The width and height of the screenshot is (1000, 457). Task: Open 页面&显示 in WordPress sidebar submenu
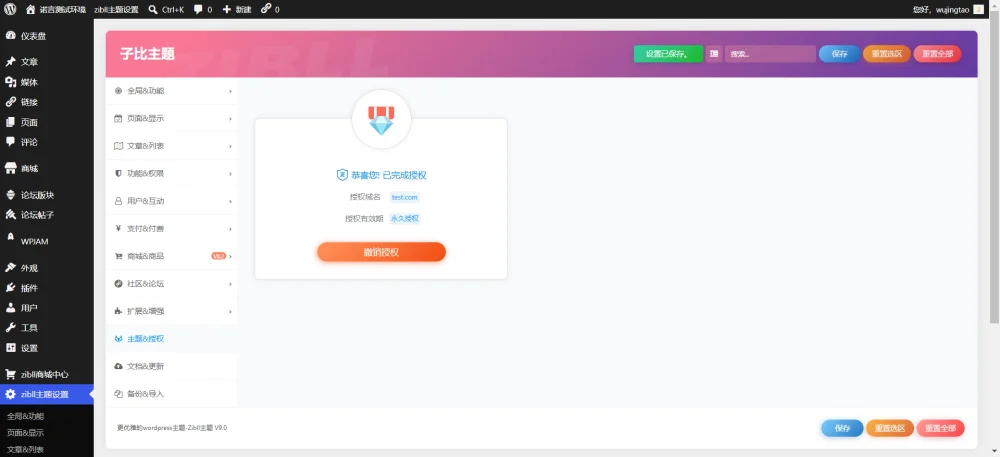click(x=26, y=433)
